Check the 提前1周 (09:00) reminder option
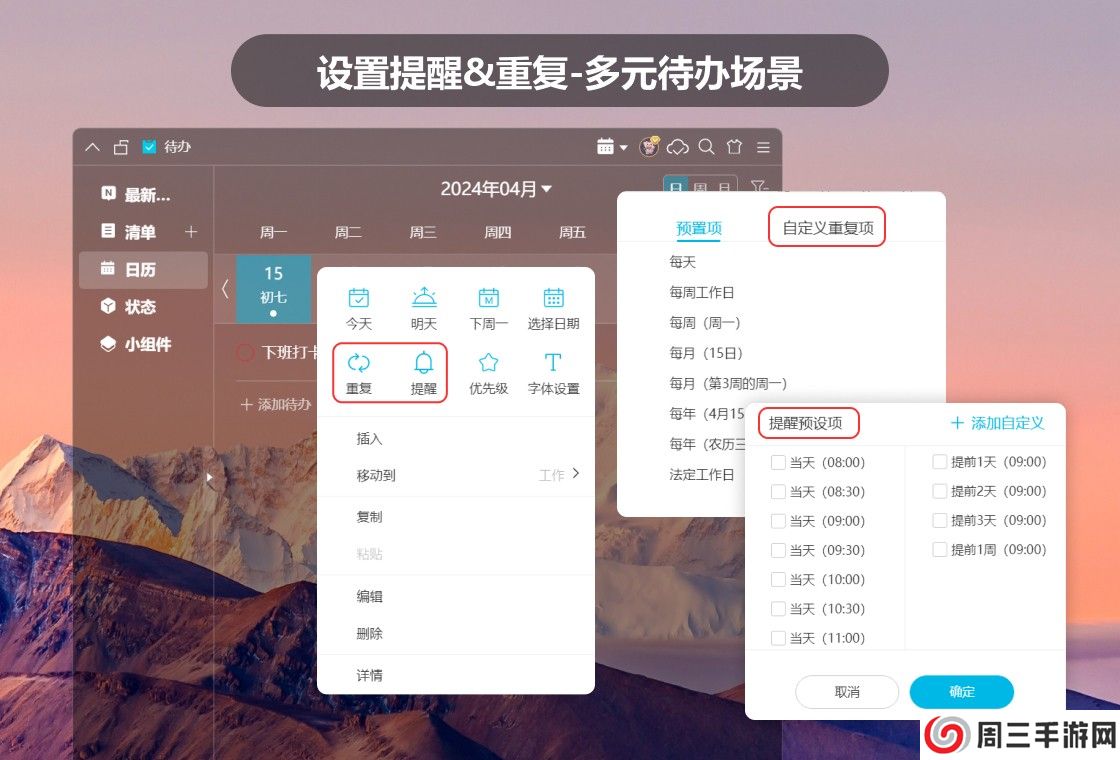1120x760 pixels. pyautogui.click(x=938, y=549)
